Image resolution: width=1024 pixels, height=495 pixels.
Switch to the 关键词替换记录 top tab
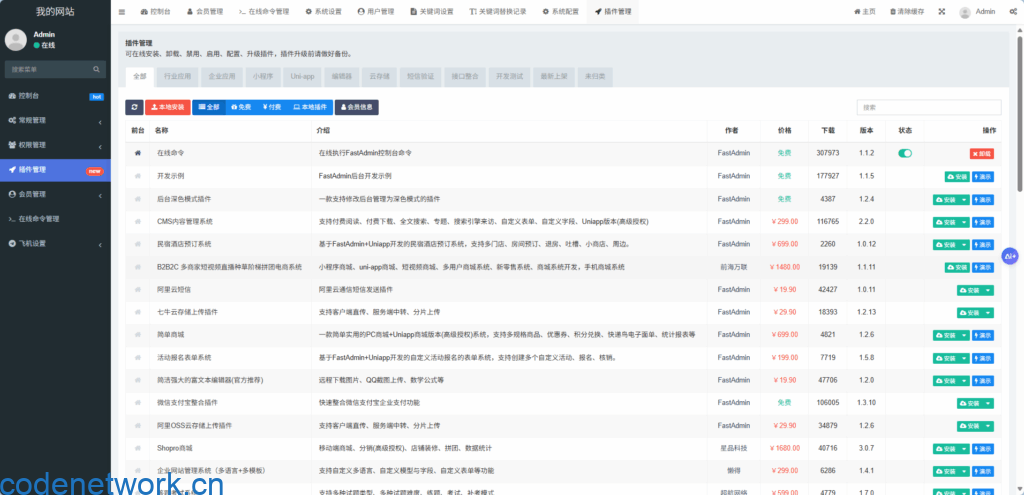498,12
